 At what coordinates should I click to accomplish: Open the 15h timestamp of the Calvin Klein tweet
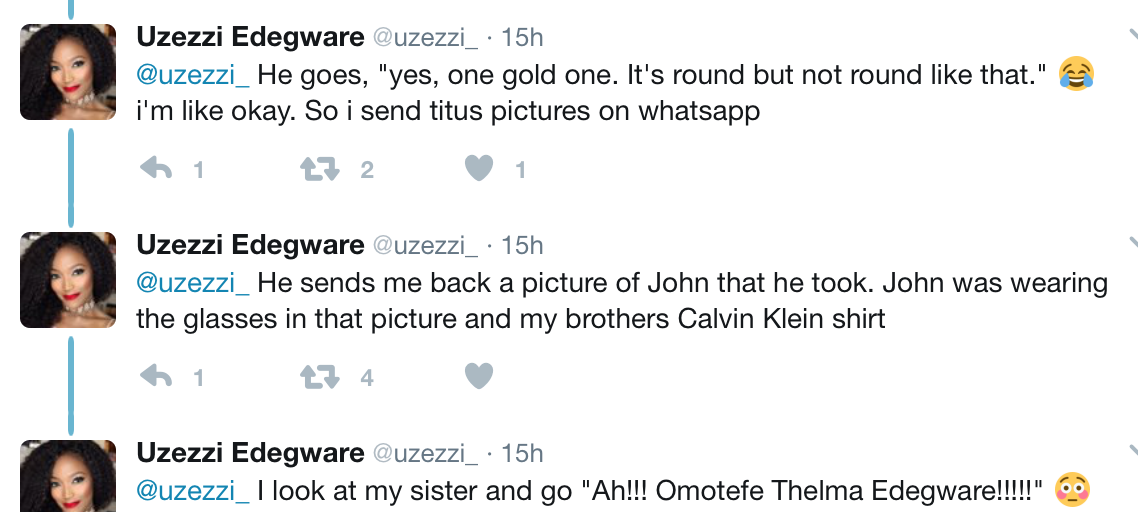pyautogui.click(x=522, y=245)
